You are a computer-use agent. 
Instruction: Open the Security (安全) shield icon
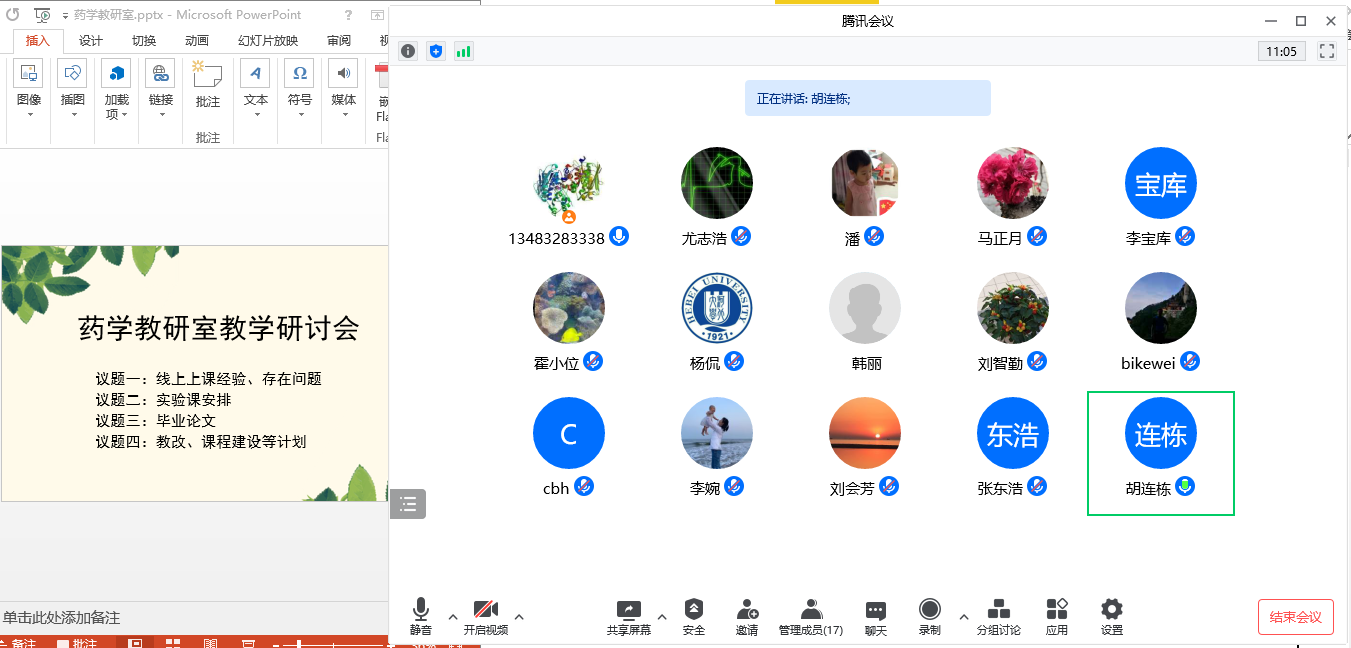pos(693,610)
